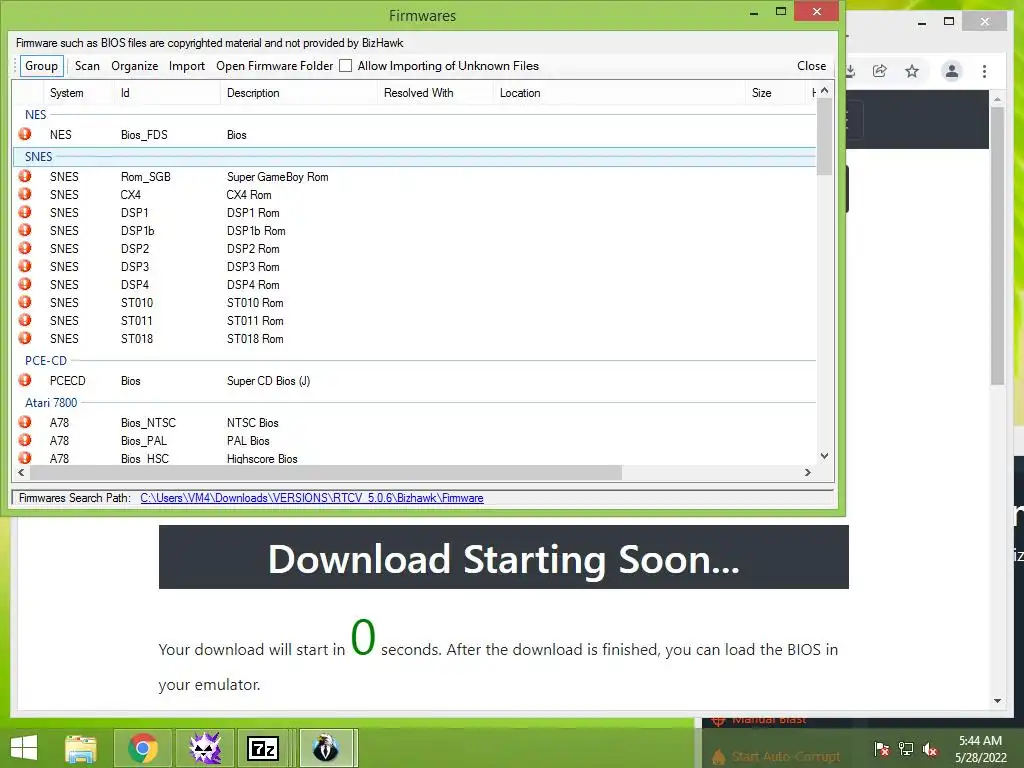Click the browser bookmark star icon

[x=912, y=71]
